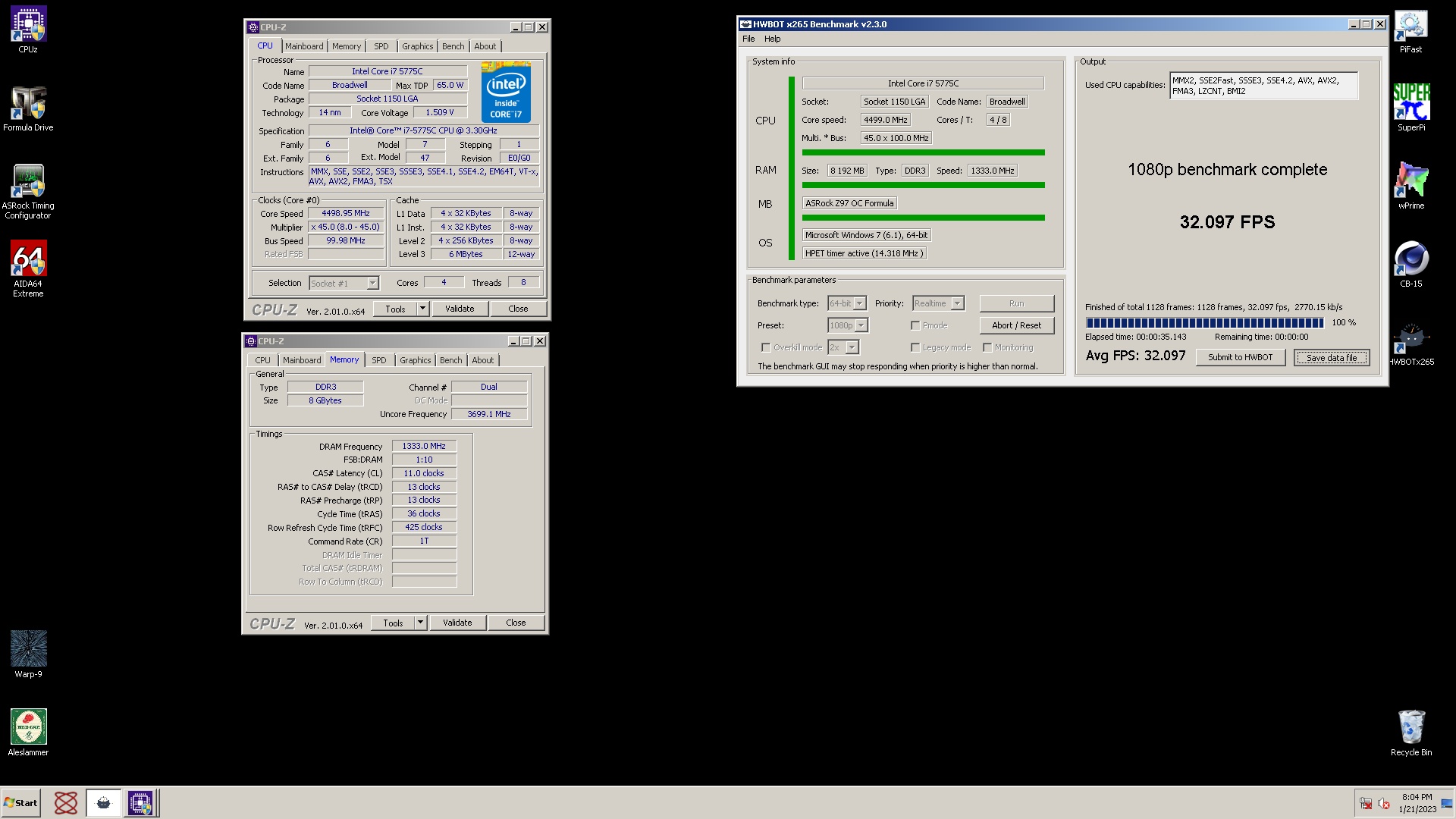Launch PiFast desktop shortcut
The height and width of the screenshot is (819, 1456).
1410,30
